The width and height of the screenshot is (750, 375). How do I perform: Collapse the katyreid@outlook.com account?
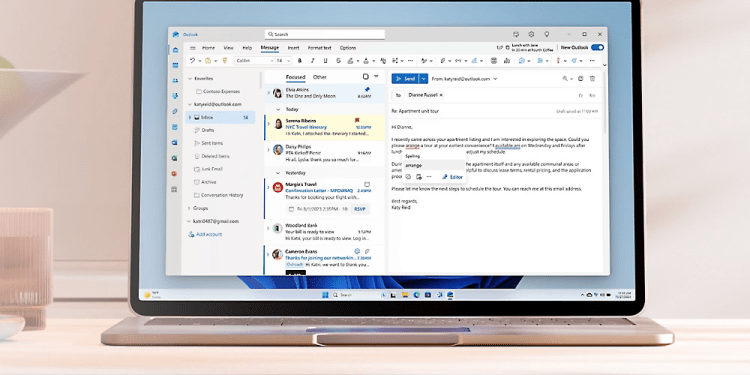(190, 104)
